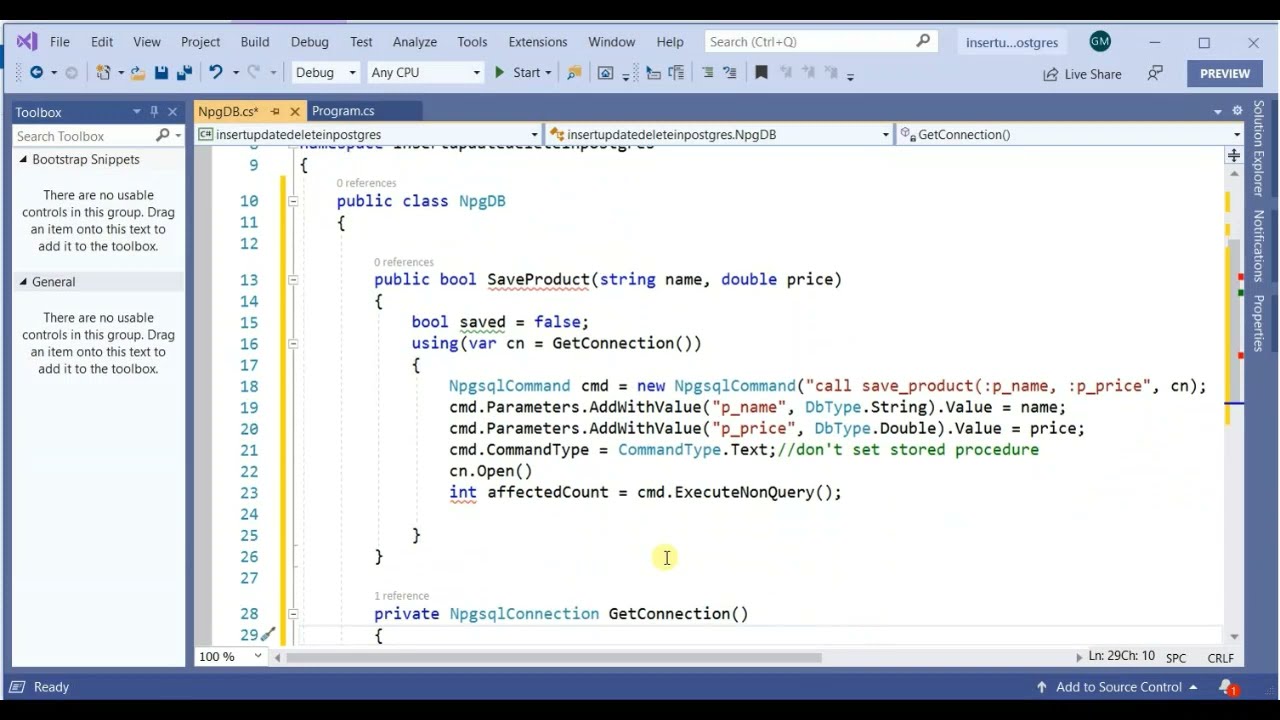
Task: Save the current file with the floppy icon
Action: (x=161, y=72)
